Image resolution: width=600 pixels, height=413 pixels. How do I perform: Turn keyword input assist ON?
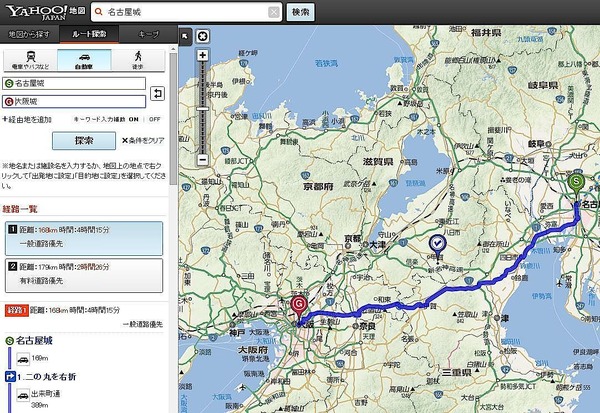tap(134, 119)
